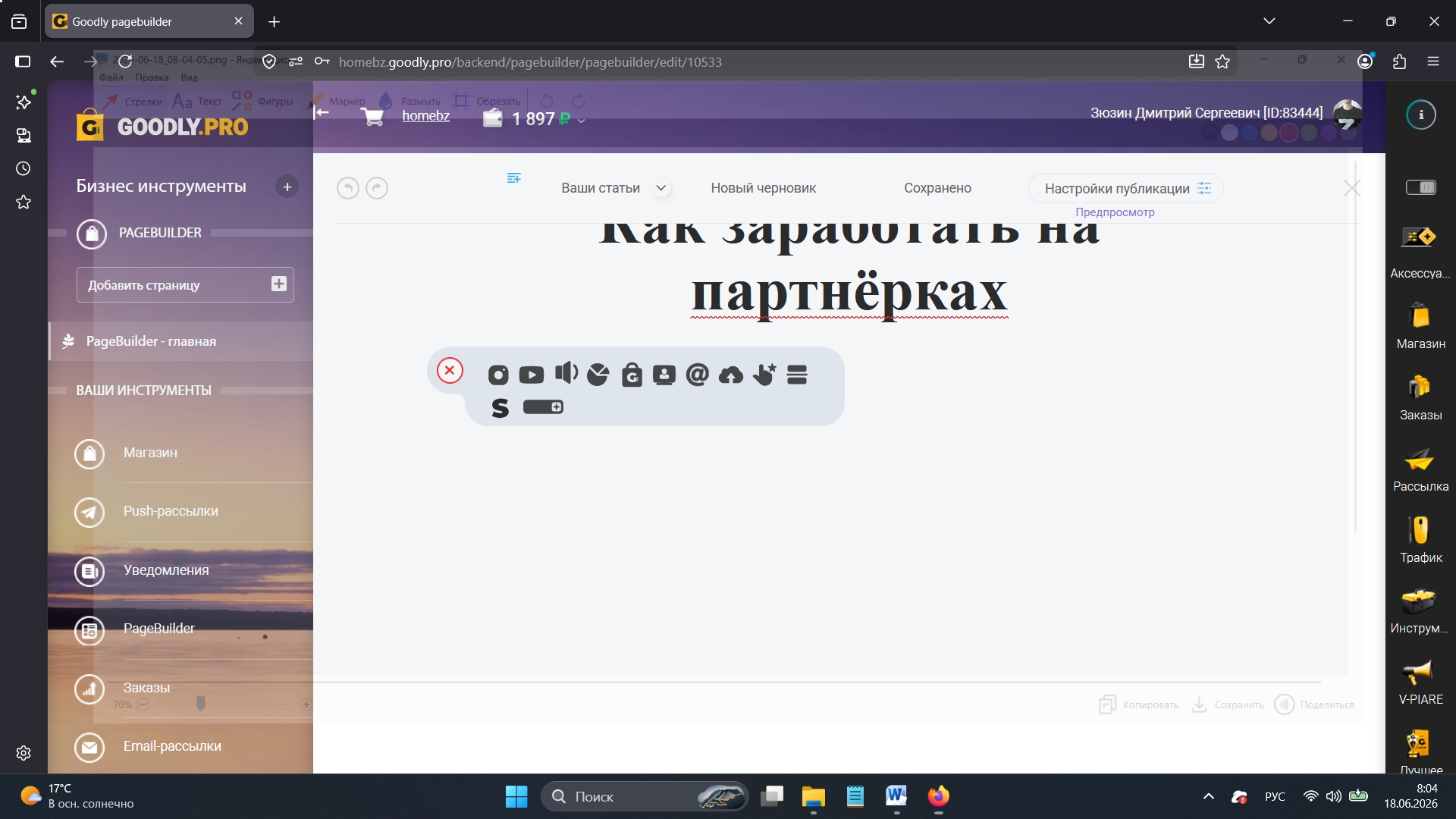The image size is (1456, 819).
Task: Insert the pointing hand with star block
Action: (x=764, y=374)
